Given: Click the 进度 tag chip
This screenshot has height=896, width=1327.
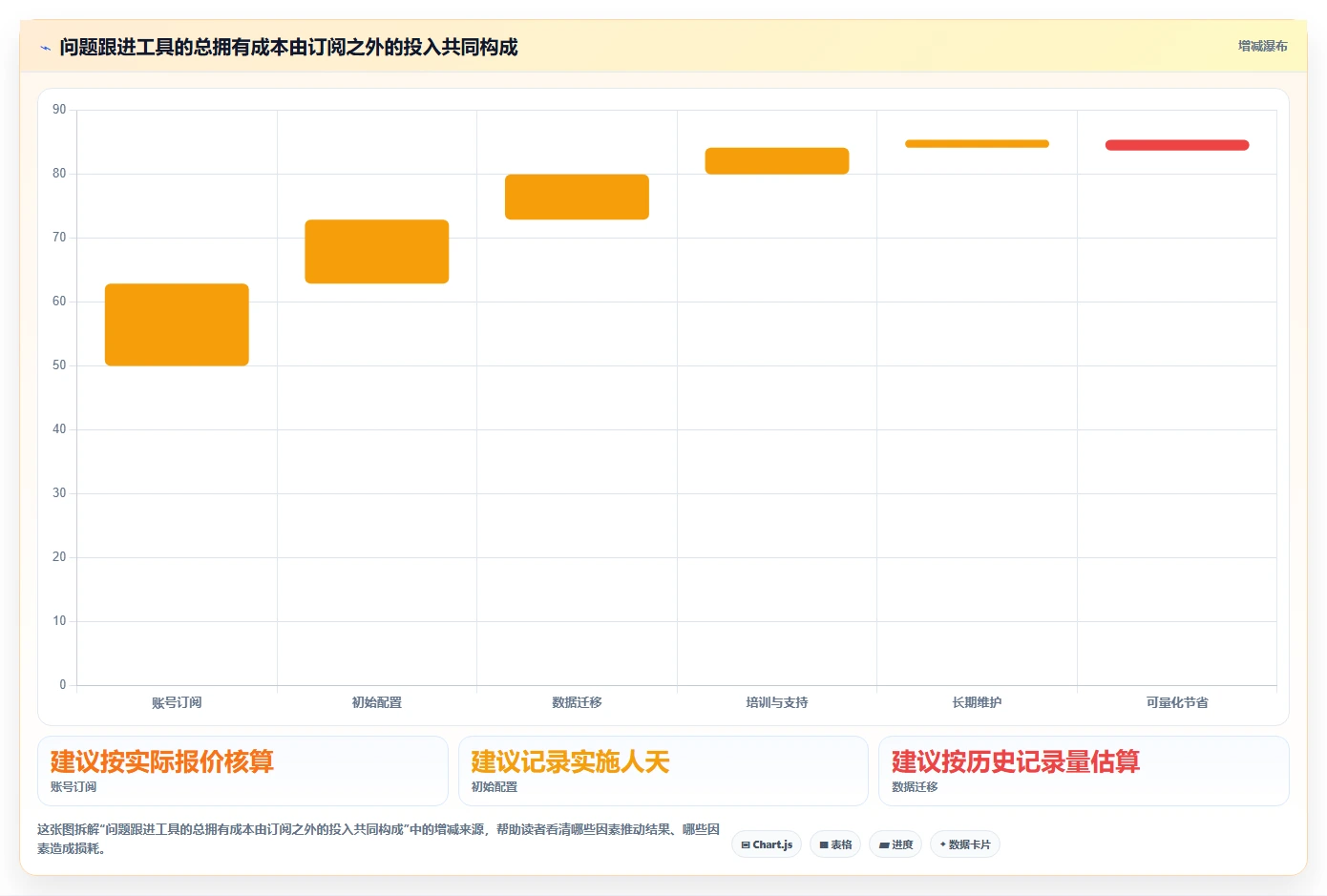Looking at the screenshot, I should (x=895, y=844).
